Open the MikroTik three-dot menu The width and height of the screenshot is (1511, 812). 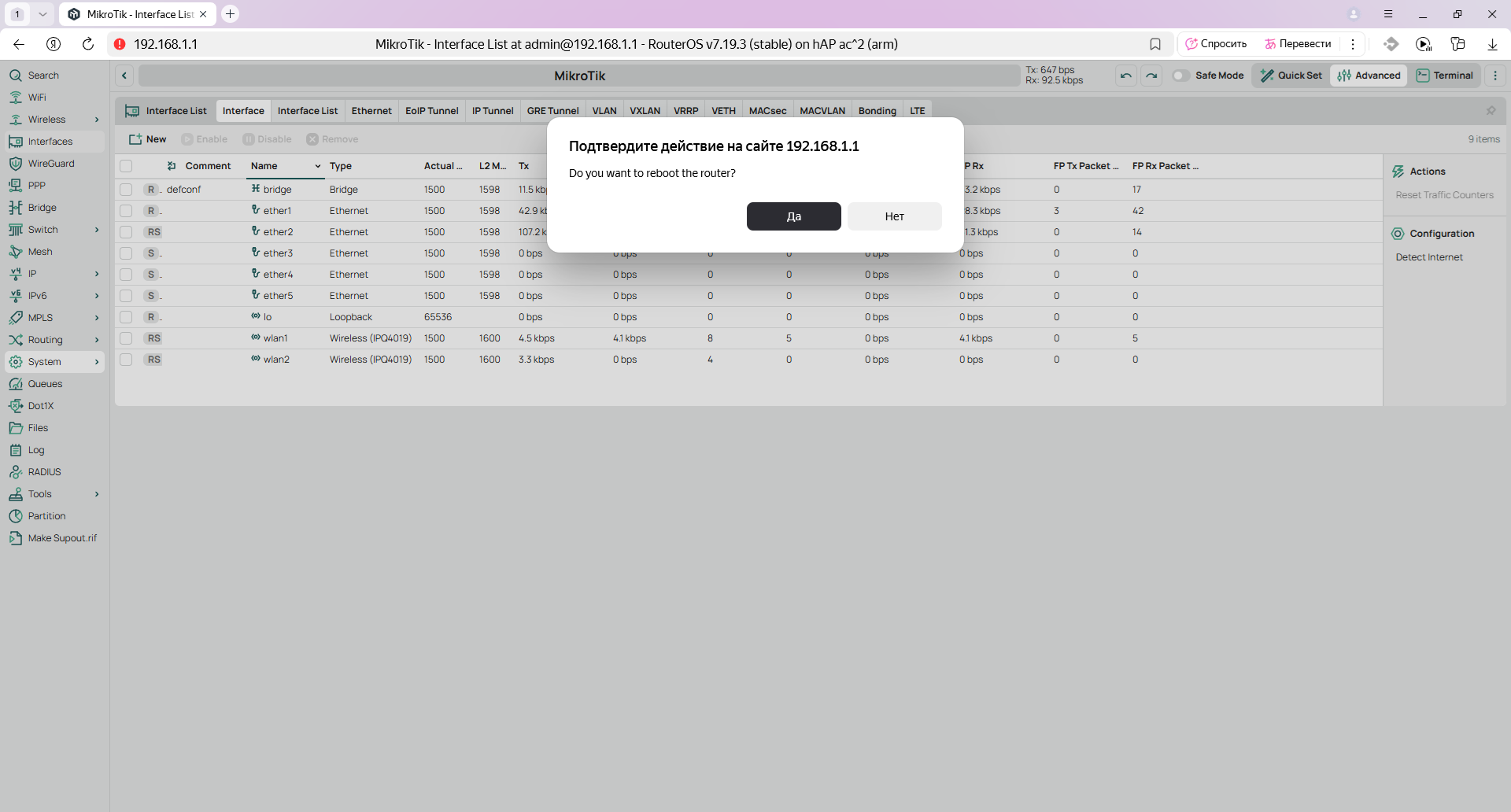click(x=1495, y=76)
